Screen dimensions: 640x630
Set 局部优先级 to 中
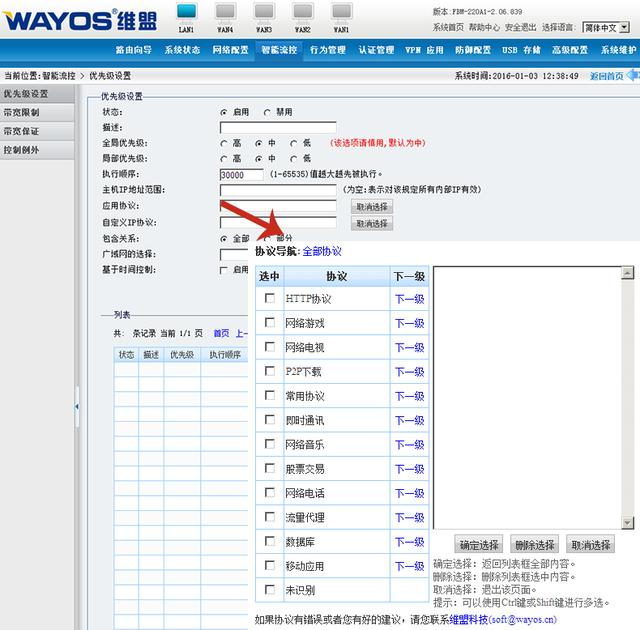click(258, 159)
